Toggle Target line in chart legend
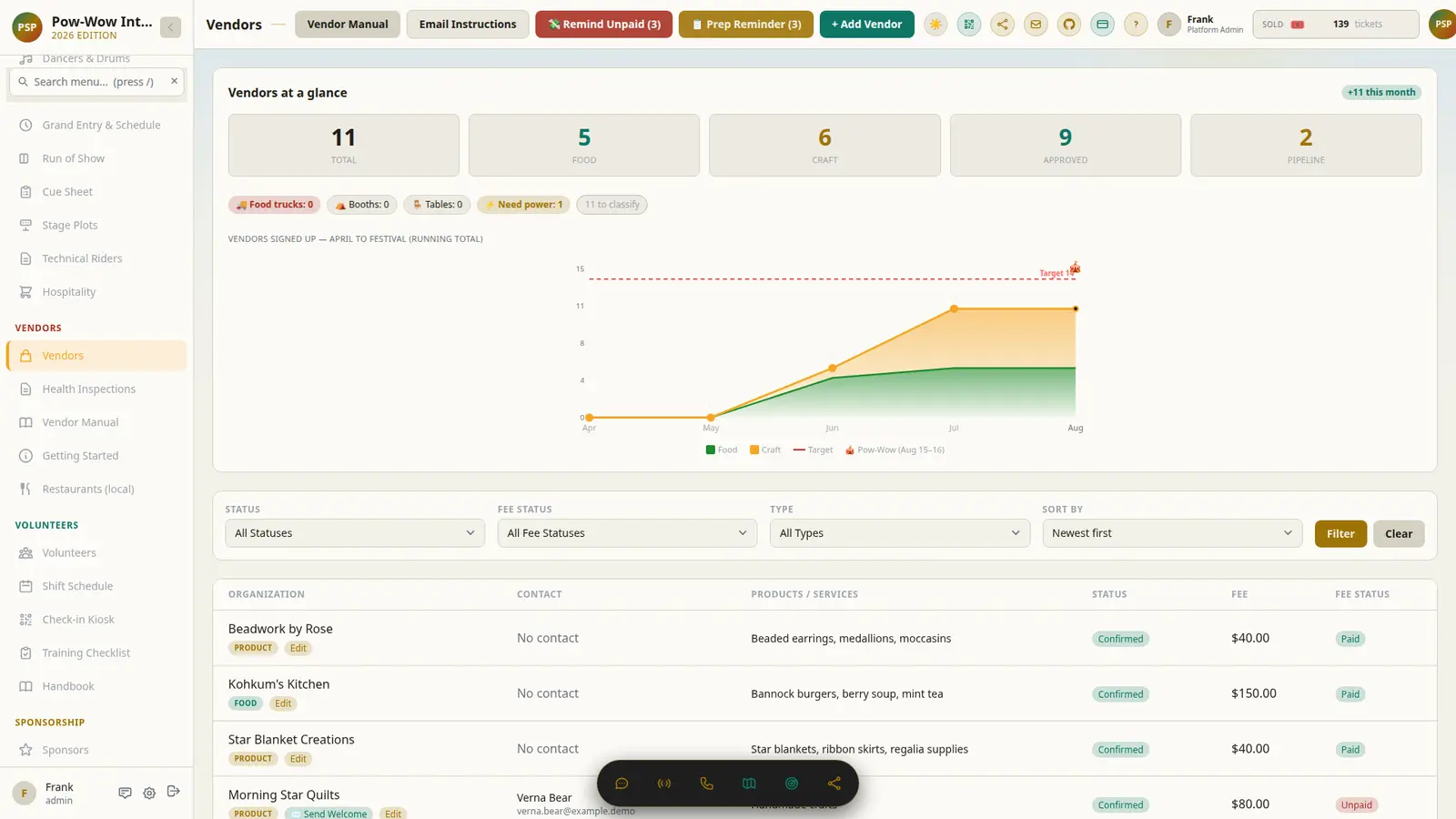Image resolution: width=1456 pixels, height=819 pixels. [813, 450]
